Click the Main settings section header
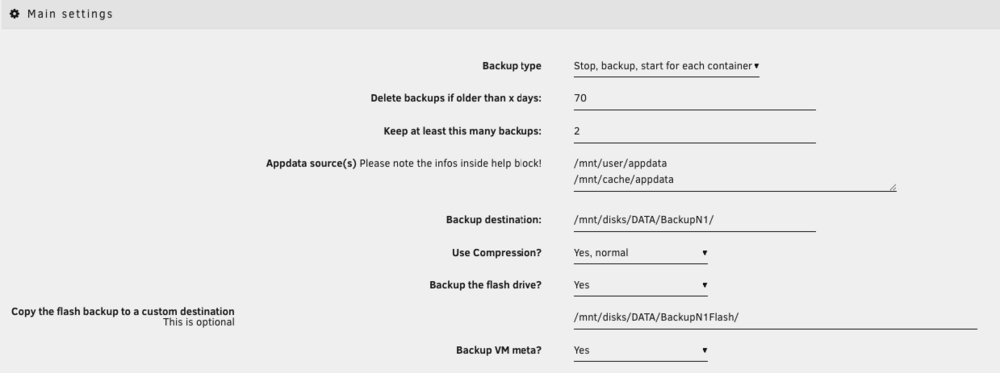Screen dimensions: 1000x373 [x=500, y=14]
